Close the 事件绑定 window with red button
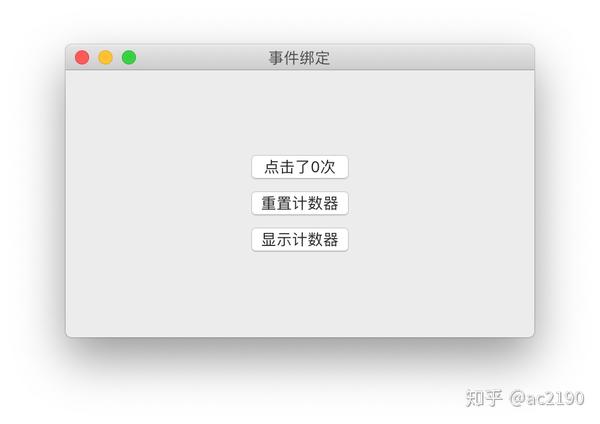Image resolution: width=600 pixels, height=424 pixels. coord(82,57)
